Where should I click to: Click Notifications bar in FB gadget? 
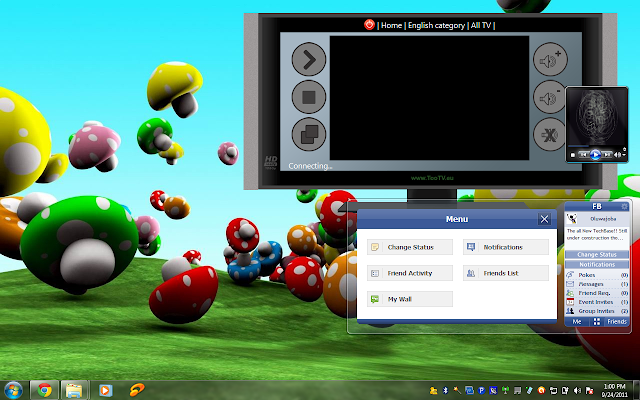(597, 264)
